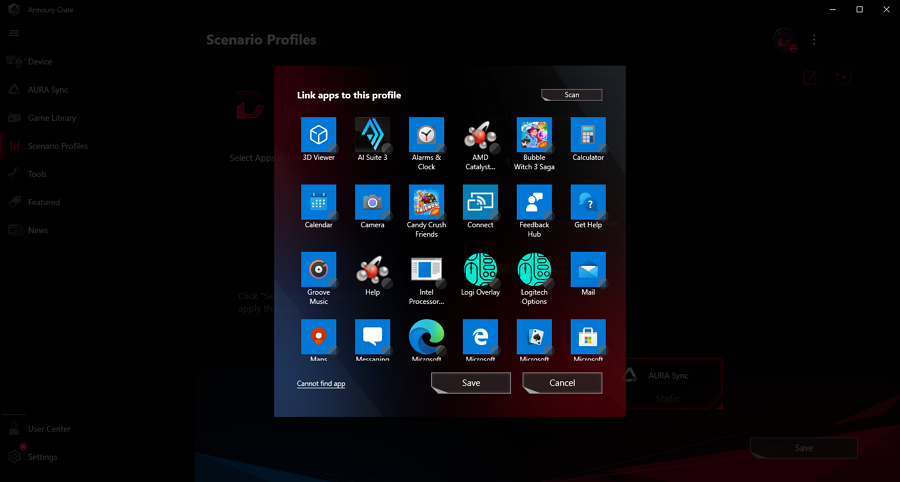Select the Calendar app icon

[319, 202]
